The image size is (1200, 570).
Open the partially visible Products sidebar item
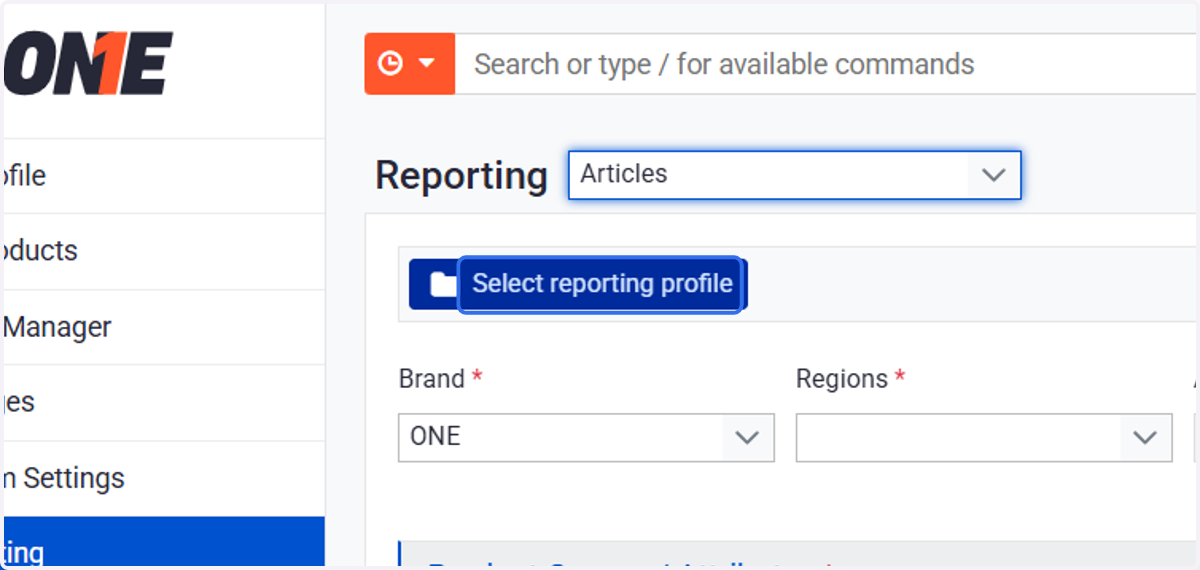164,251
